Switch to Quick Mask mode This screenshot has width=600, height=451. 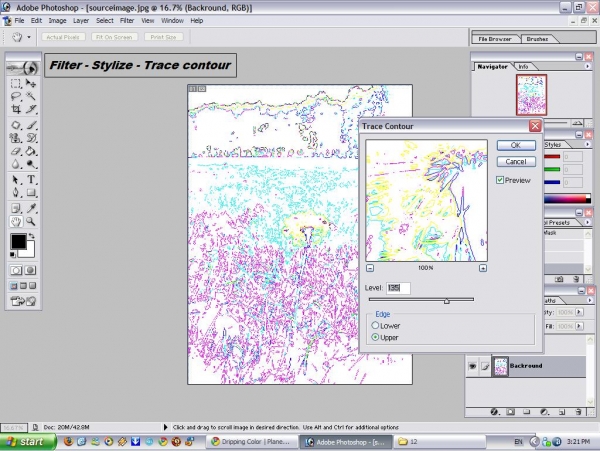pos(31,270)
